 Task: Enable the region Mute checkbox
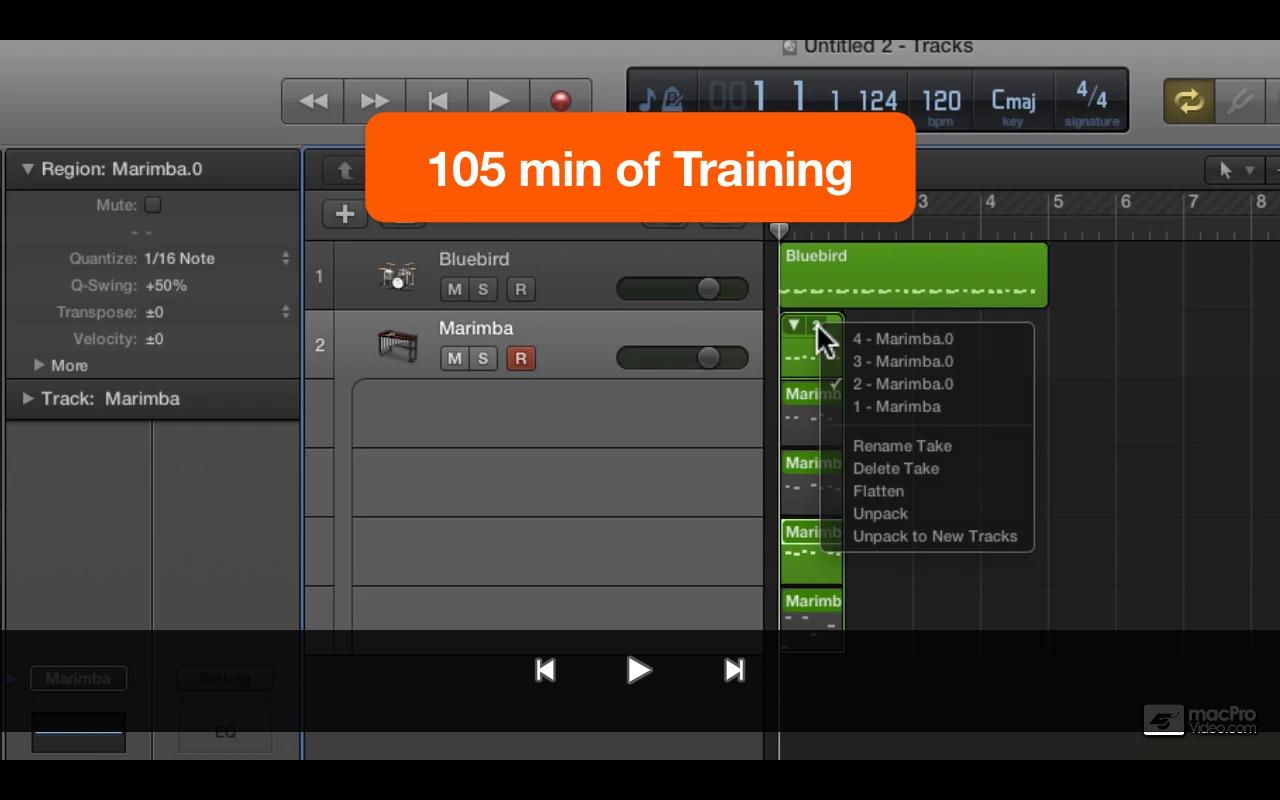coord(153,205)
